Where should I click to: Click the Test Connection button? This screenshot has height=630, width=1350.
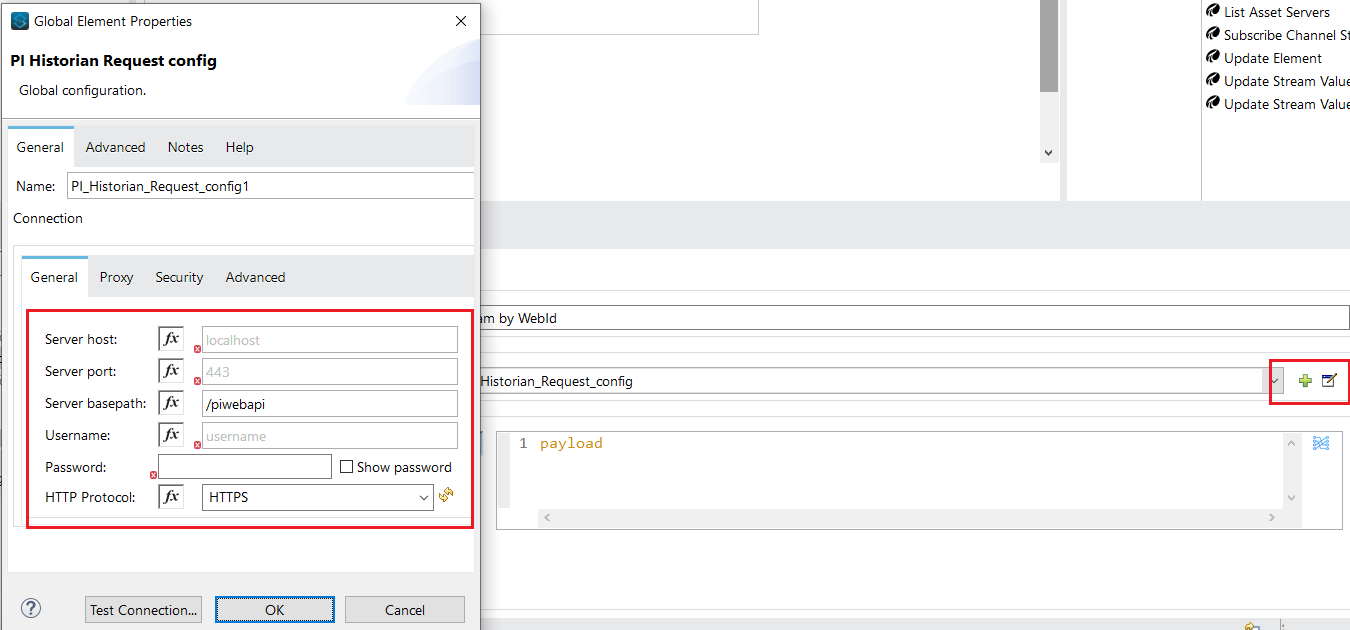click(x=143, y=609)
